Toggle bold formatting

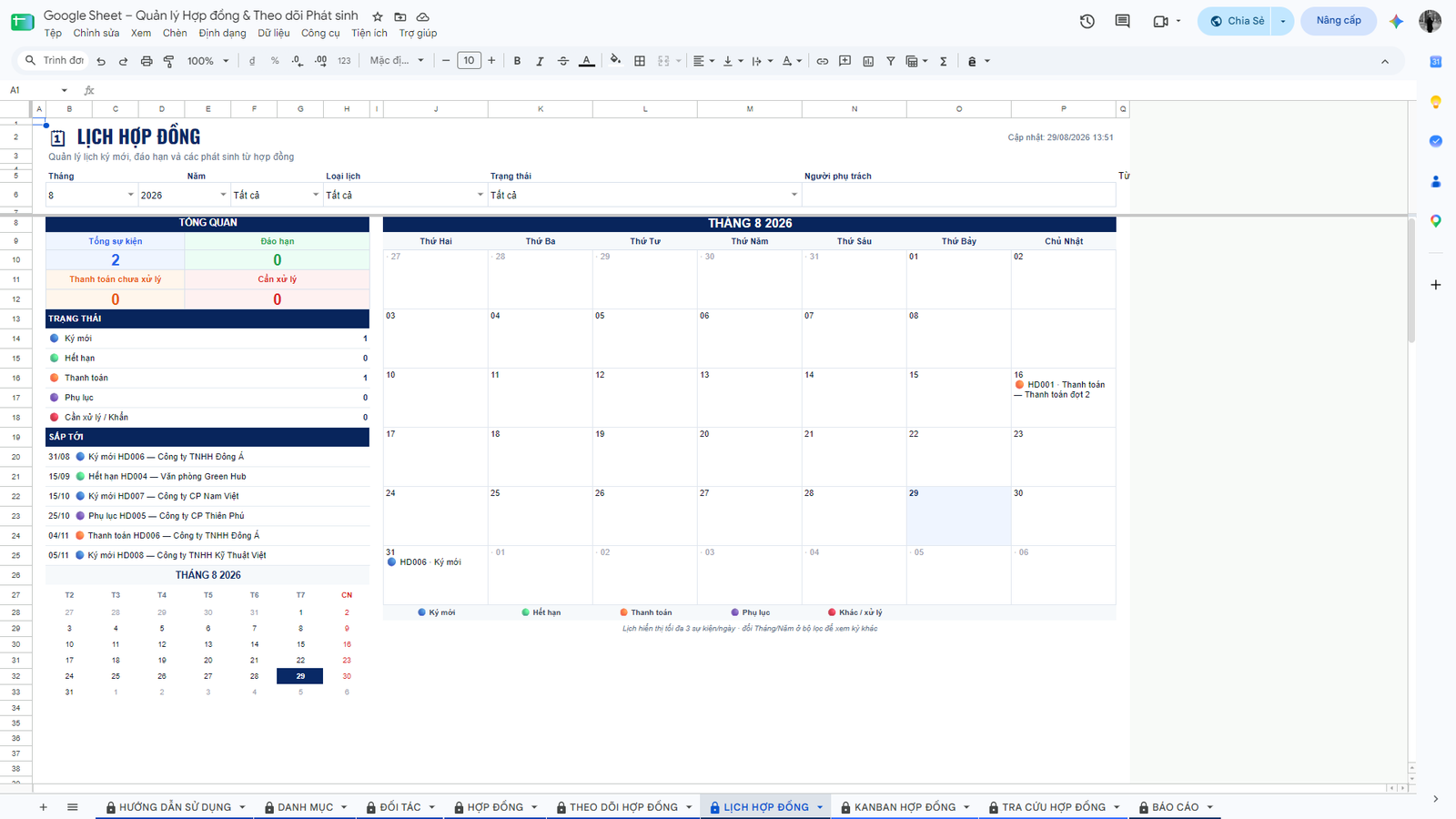(x=517, y=61)
